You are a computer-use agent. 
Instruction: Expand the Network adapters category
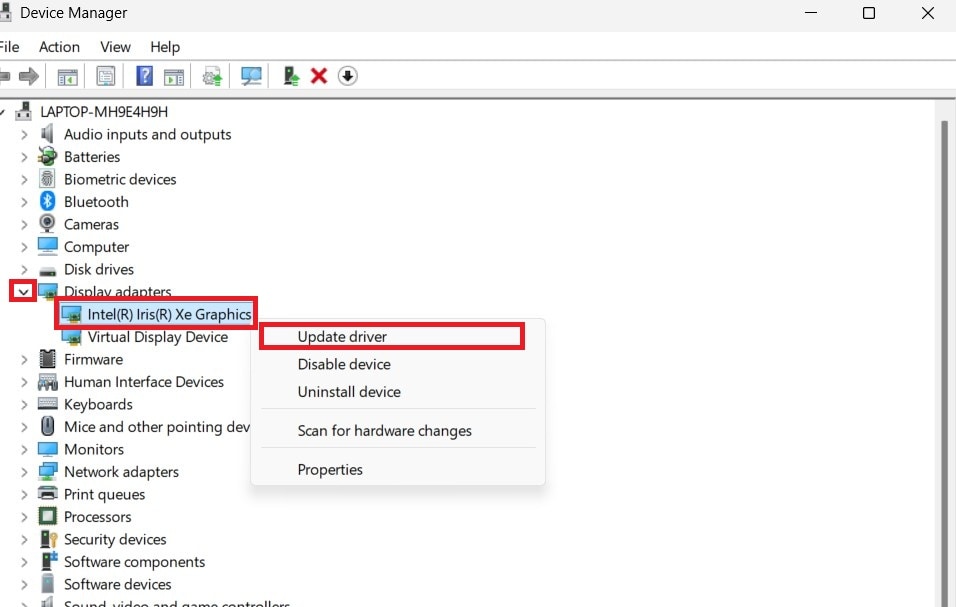pos(24,472)
